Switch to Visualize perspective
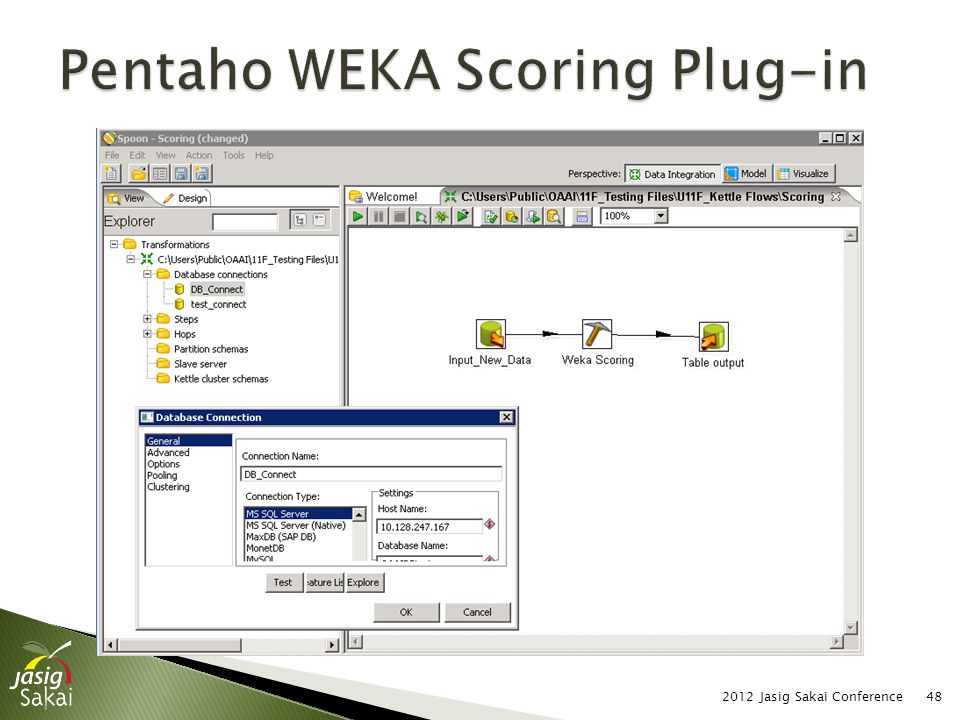This screenshot has width=960, height=720. pos(803,174)
